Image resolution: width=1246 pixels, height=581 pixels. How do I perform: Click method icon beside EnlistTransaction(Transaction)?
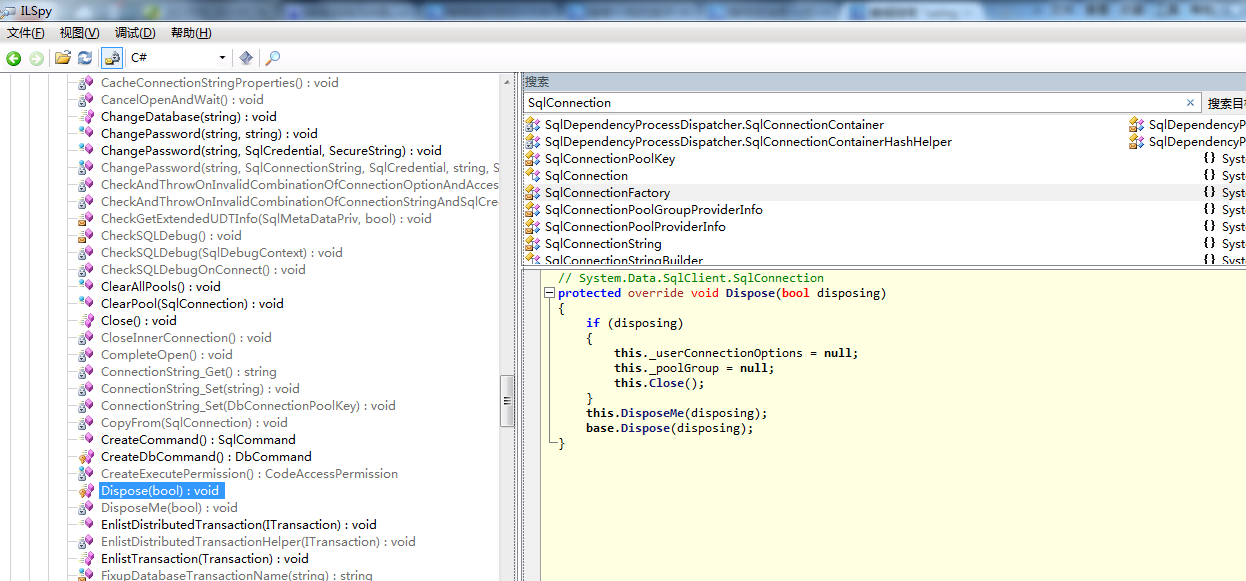87,559
